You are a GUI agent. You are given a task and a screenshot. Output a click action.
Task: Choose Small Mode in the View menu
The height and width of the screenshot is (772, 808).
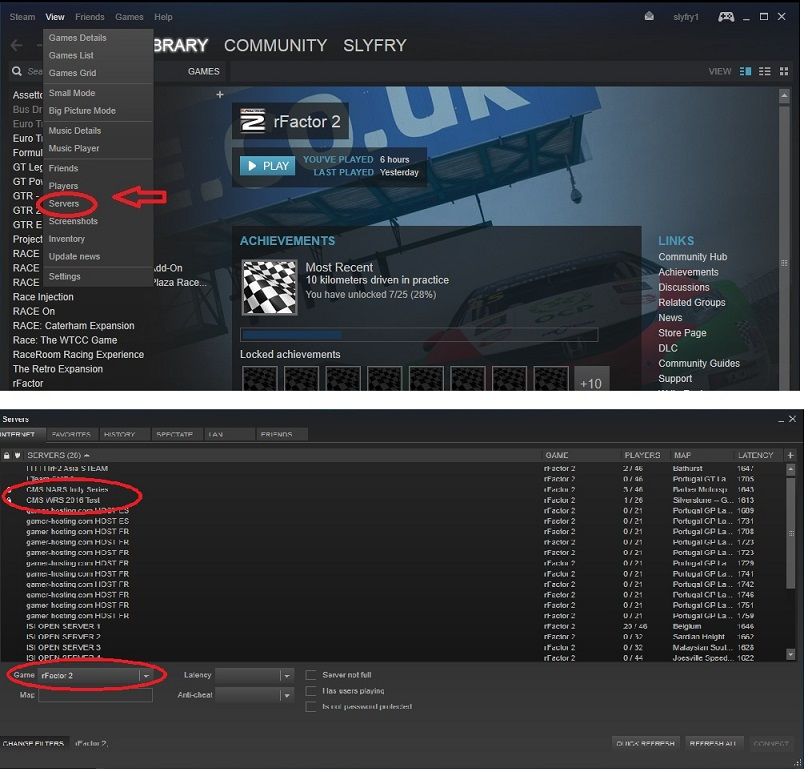click(x=72, y=93)
